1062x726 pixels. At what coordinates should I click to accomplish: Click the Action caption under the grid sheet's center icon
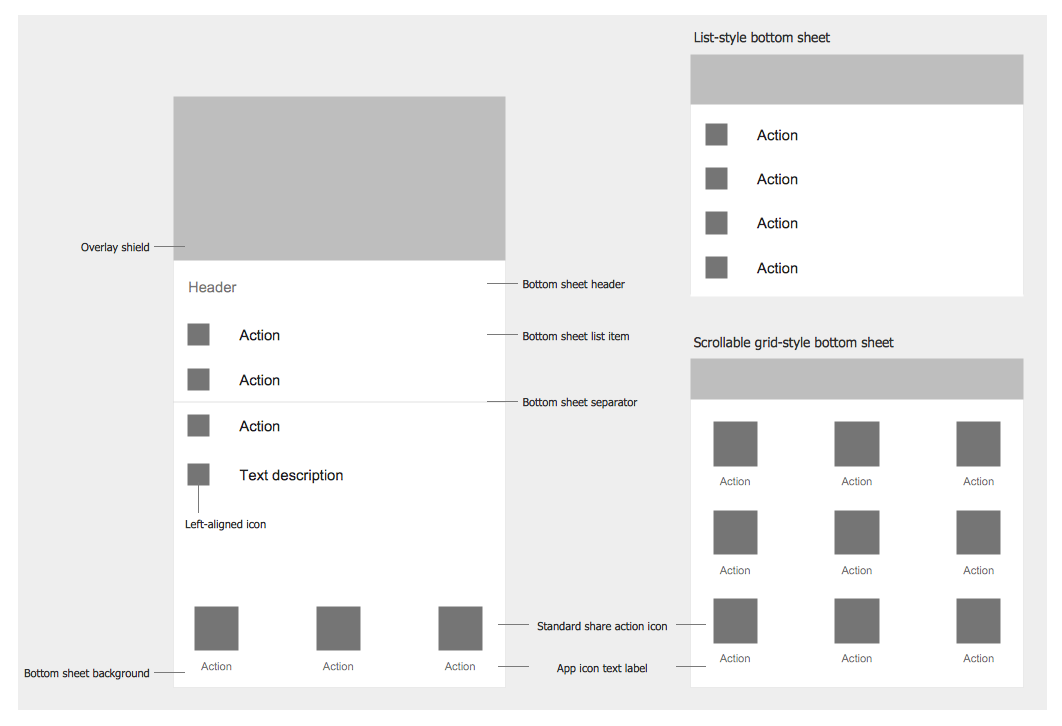(x=857, y=570)
